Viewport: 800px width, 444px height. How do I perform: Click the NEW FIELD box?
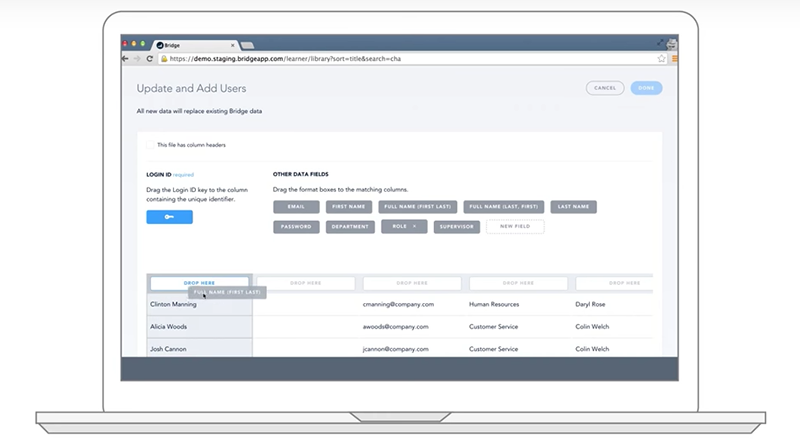(x=515, y=227)
